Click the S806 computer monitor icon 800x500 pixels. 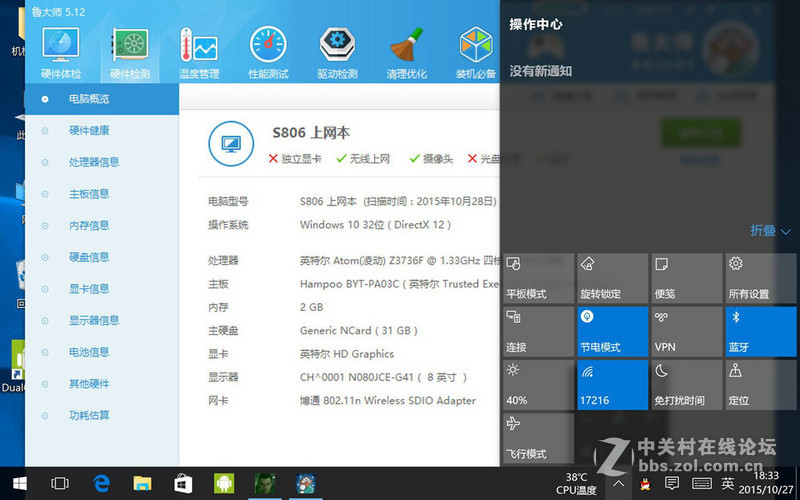[231, 144]
